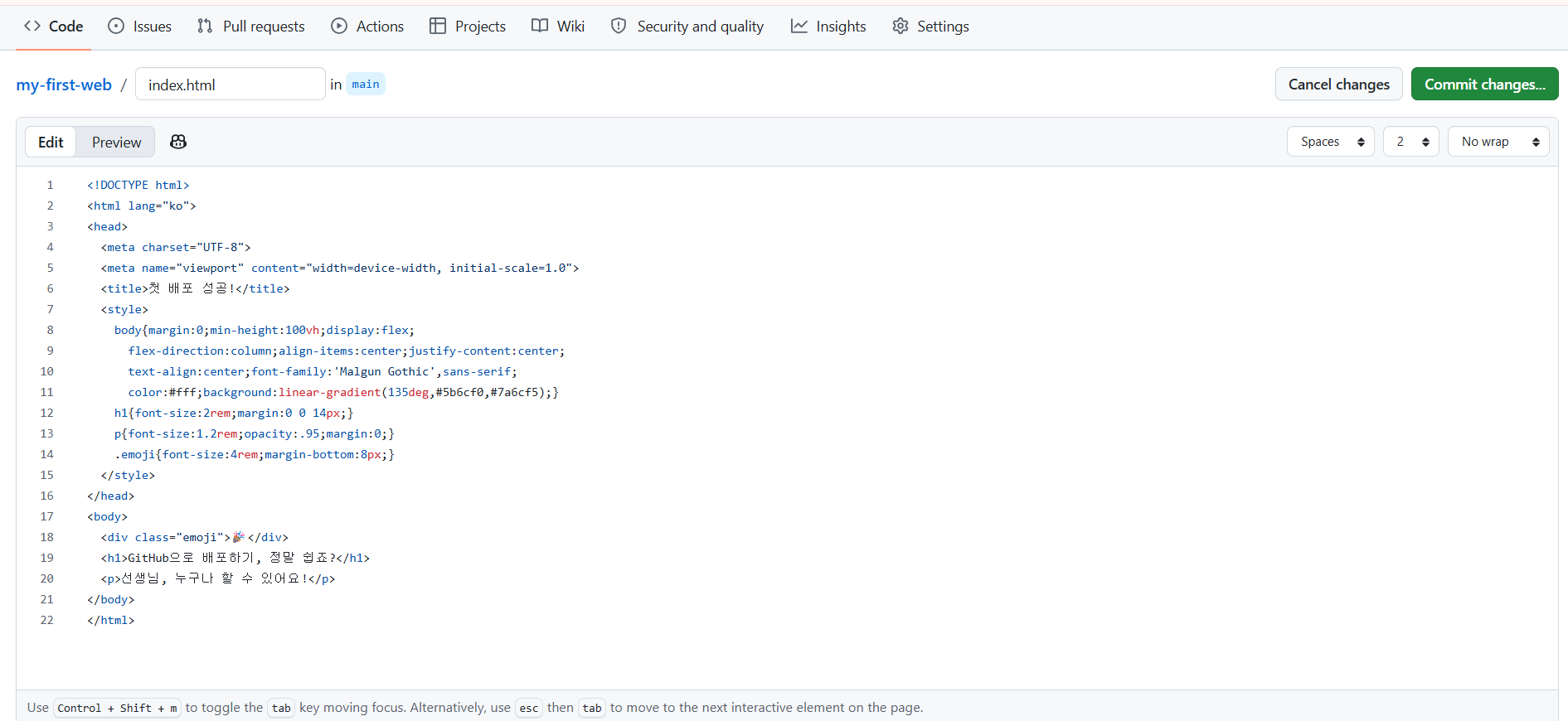Open the Copilot icon in editor toolbar
1568x721 pixels.
tap(178, 142)
